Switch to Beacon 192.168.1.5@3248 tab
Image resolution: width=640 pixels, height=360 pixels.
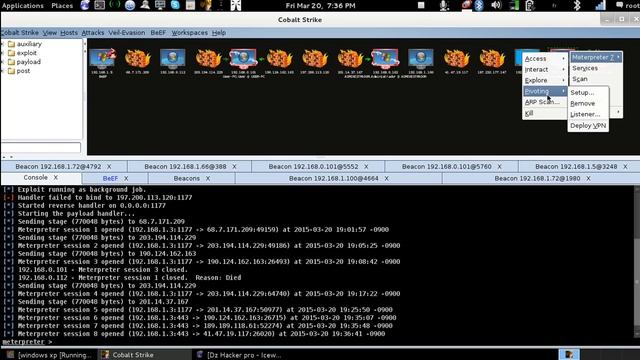tap(580, 167)
